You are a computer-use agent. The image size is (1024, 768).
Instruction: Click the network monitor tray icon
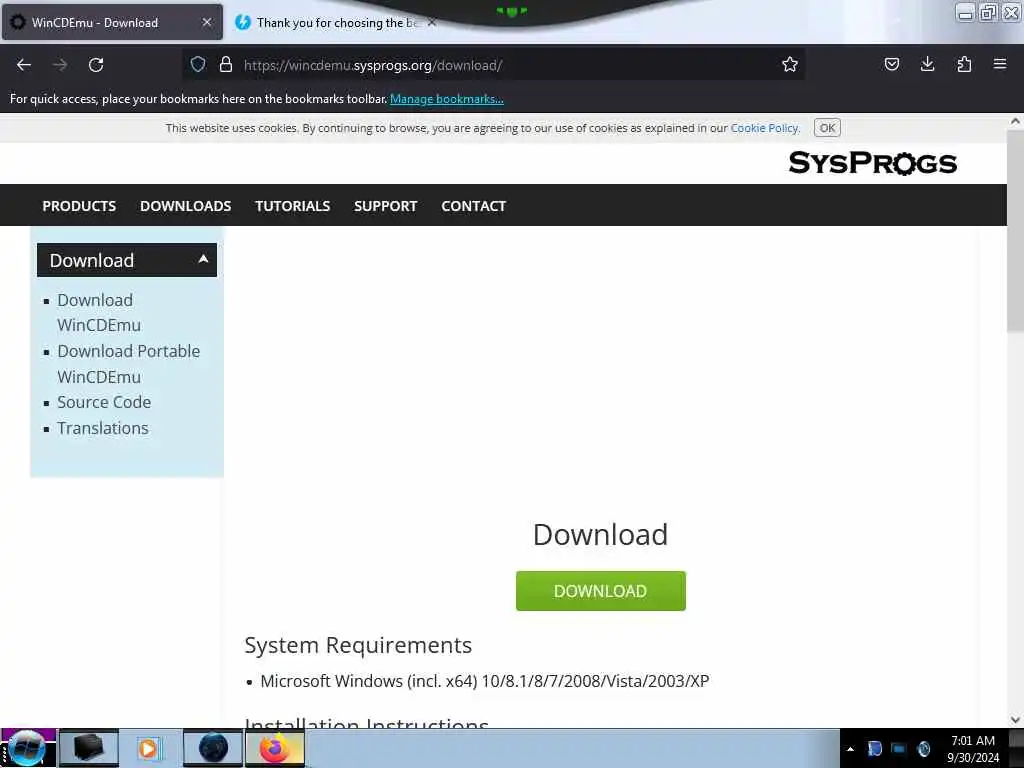coord(899,749)
